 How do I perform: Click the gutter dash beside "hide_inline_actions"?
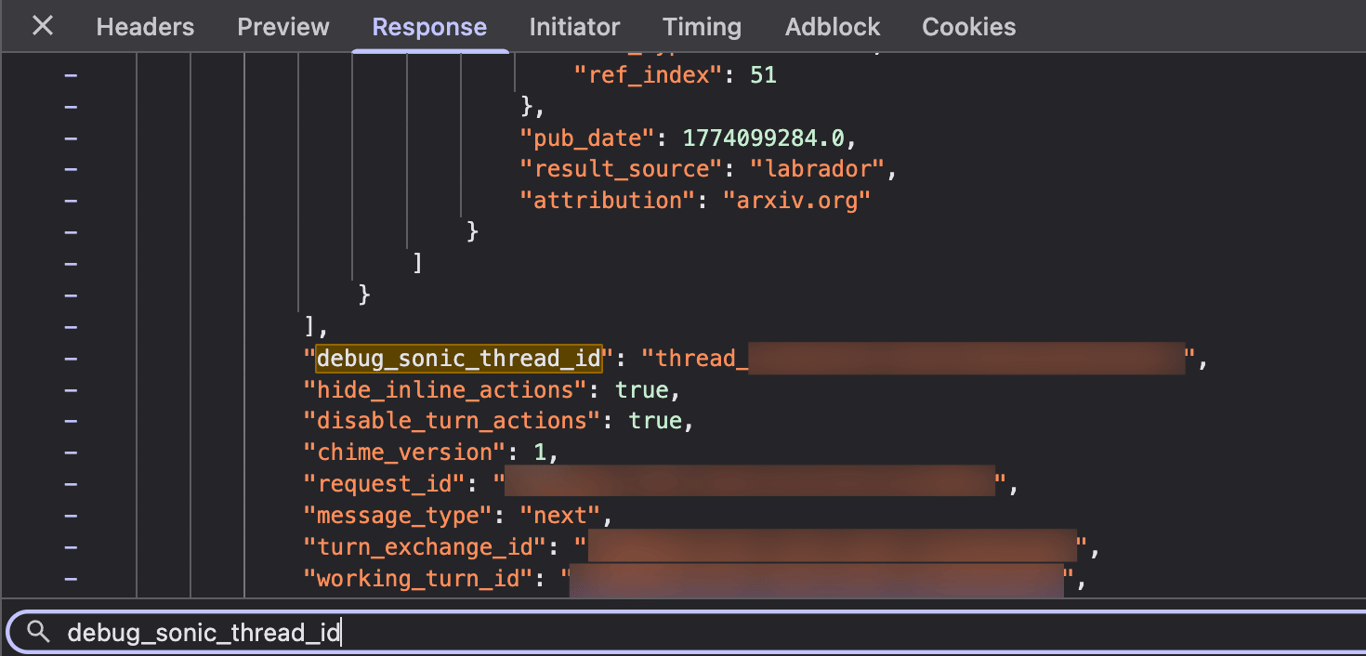tap(71, 389)
